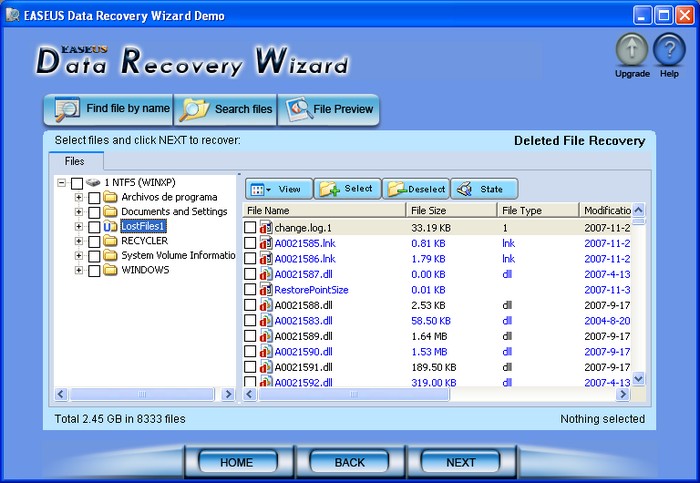Image resolution: width=700 pixels, height=483 pixels.
Task: Click the A0021585.lnk file icon
Action: (266, 243)
